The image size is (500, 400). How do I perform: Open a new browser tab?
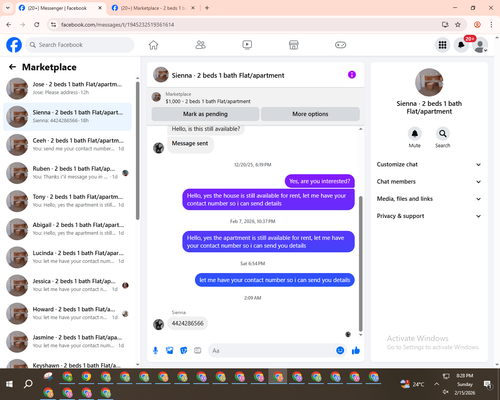pos(207,8)
